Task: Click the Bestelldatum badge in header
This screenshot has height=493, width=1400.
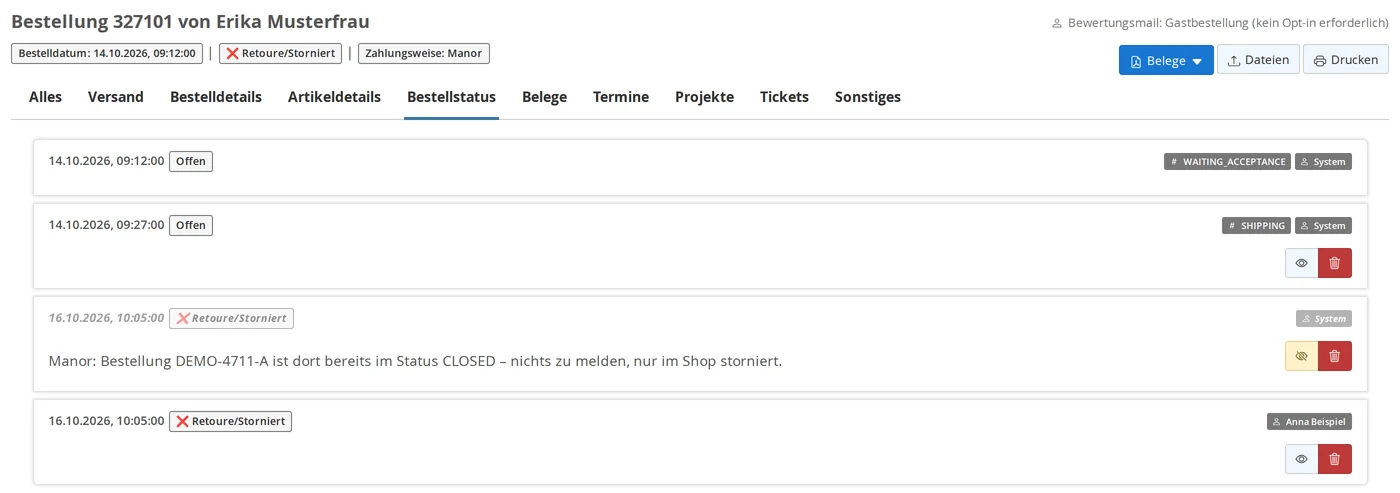Action: coord(107,53)
